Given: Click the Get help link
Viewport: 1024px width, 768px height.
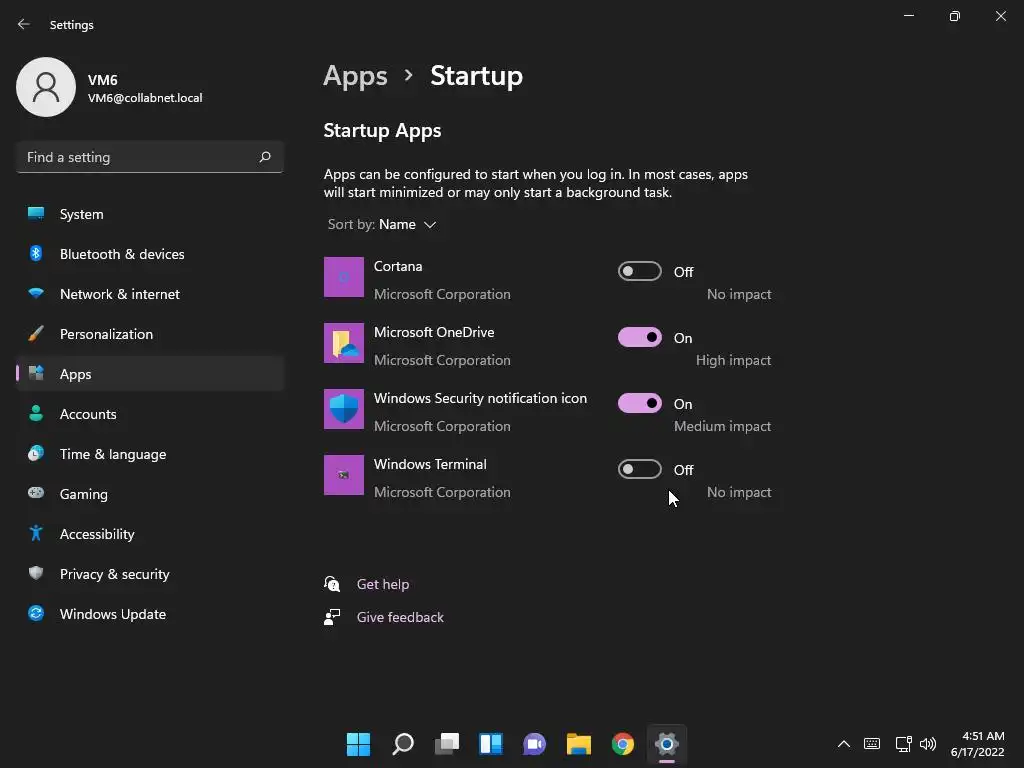Looking at the screenshot, I should 383,584.
